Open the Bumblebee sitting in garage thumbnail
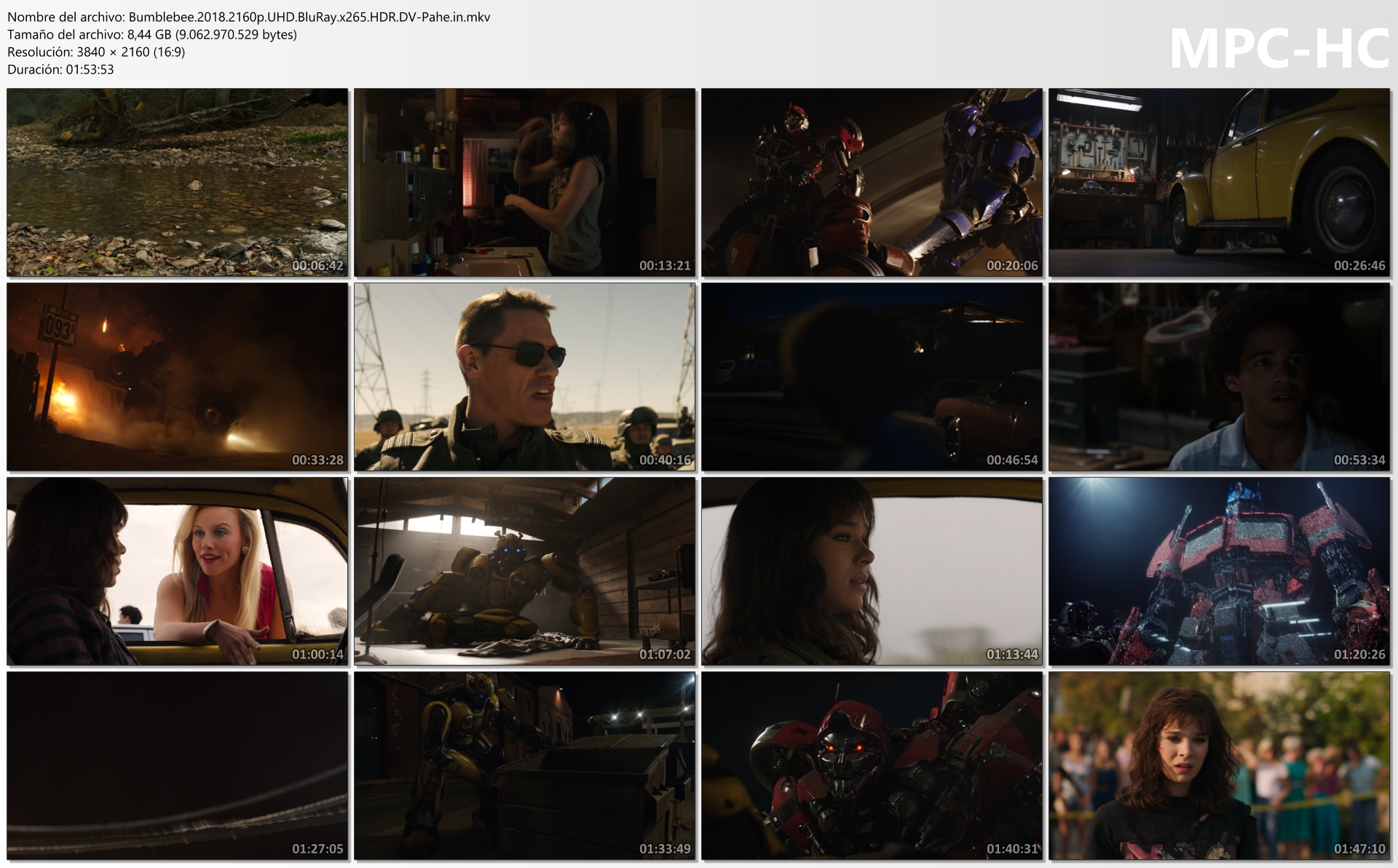The image size is (1398, 868). coord(524,571)
